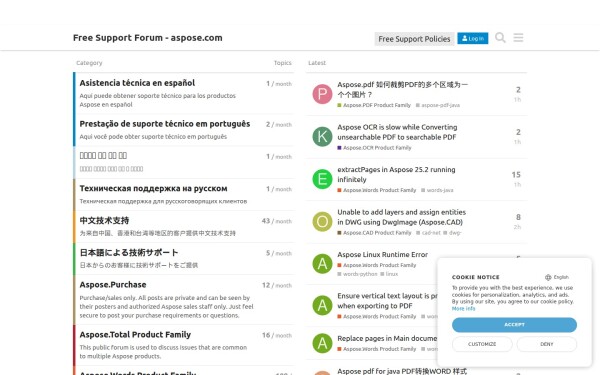Image resolution: width=600 pixels, height=375 pixels.
Task: Open the hamburger menu icon
Action: (x=518, y=38)
